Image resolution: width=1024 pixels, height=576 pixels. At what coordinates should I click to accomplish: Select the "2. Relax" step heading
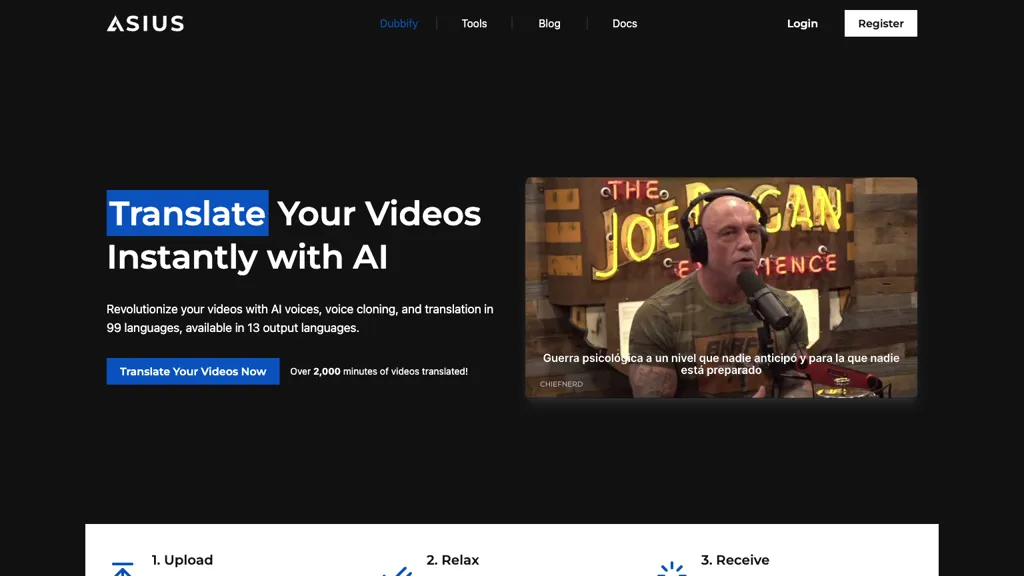pyautogui.click(x=452, y=560)
